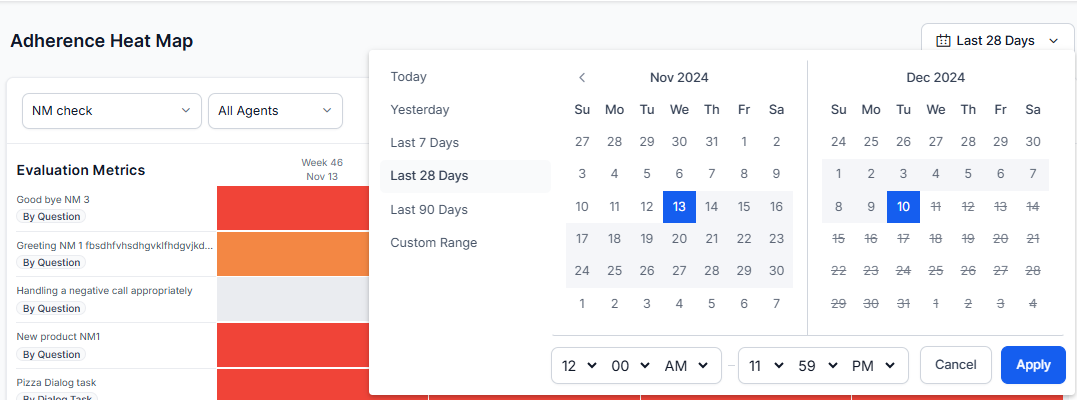Select the start hour dropdown showing 12
The image size is (1077, 400).
[x=579, y=366]
